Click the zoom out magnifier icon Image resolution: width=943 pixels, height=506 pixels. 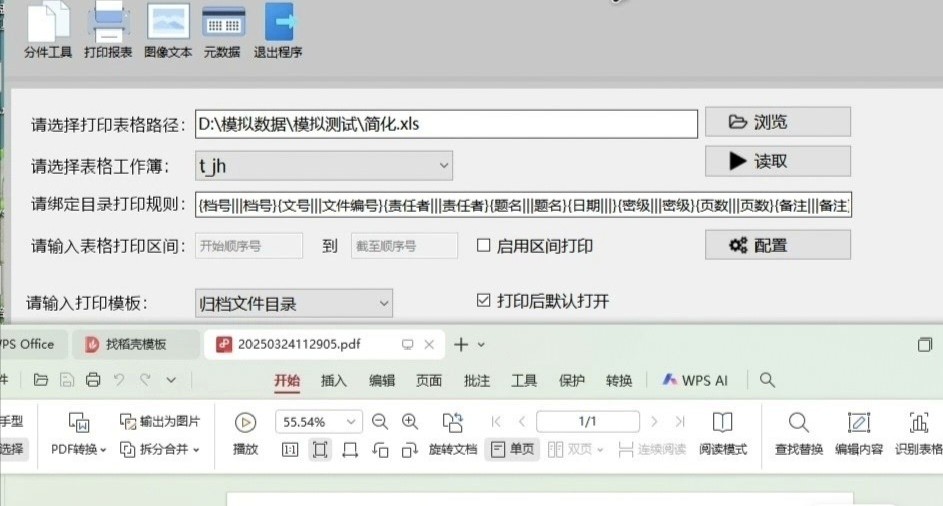coord(379,422)
